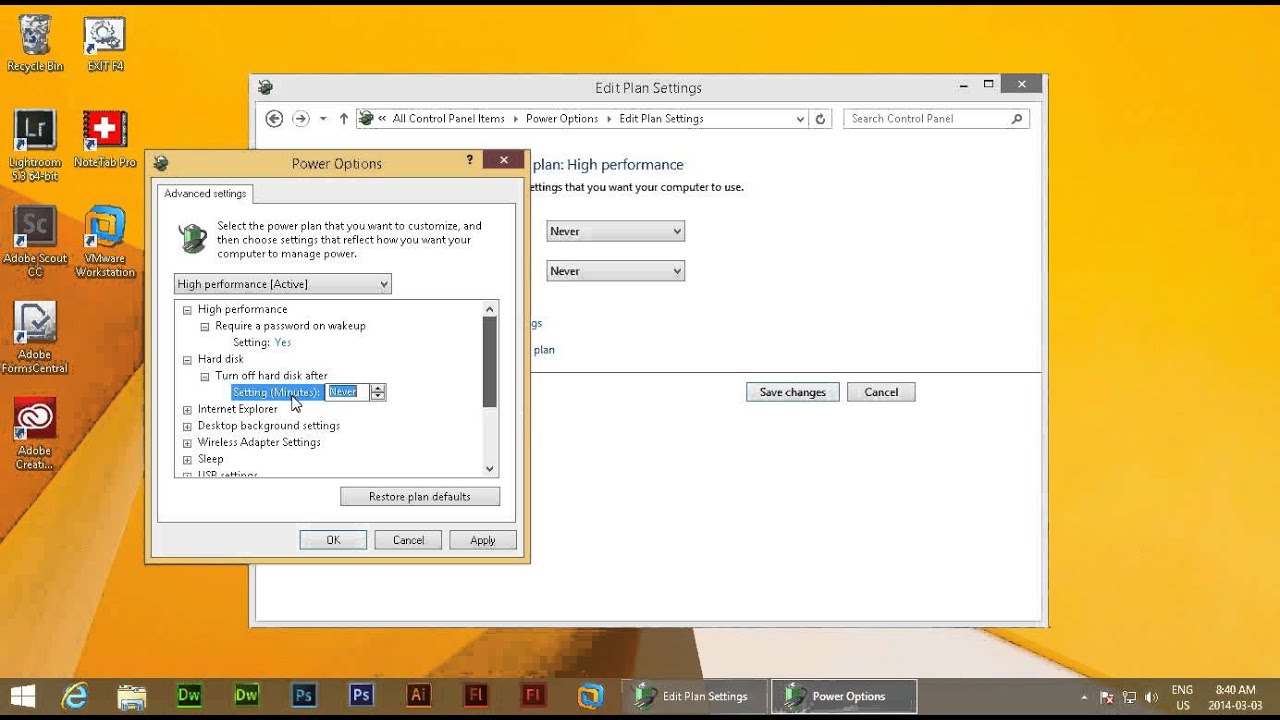1280x720 pixels.
Task: Open the address bar history dropdown
Action: 800,119
